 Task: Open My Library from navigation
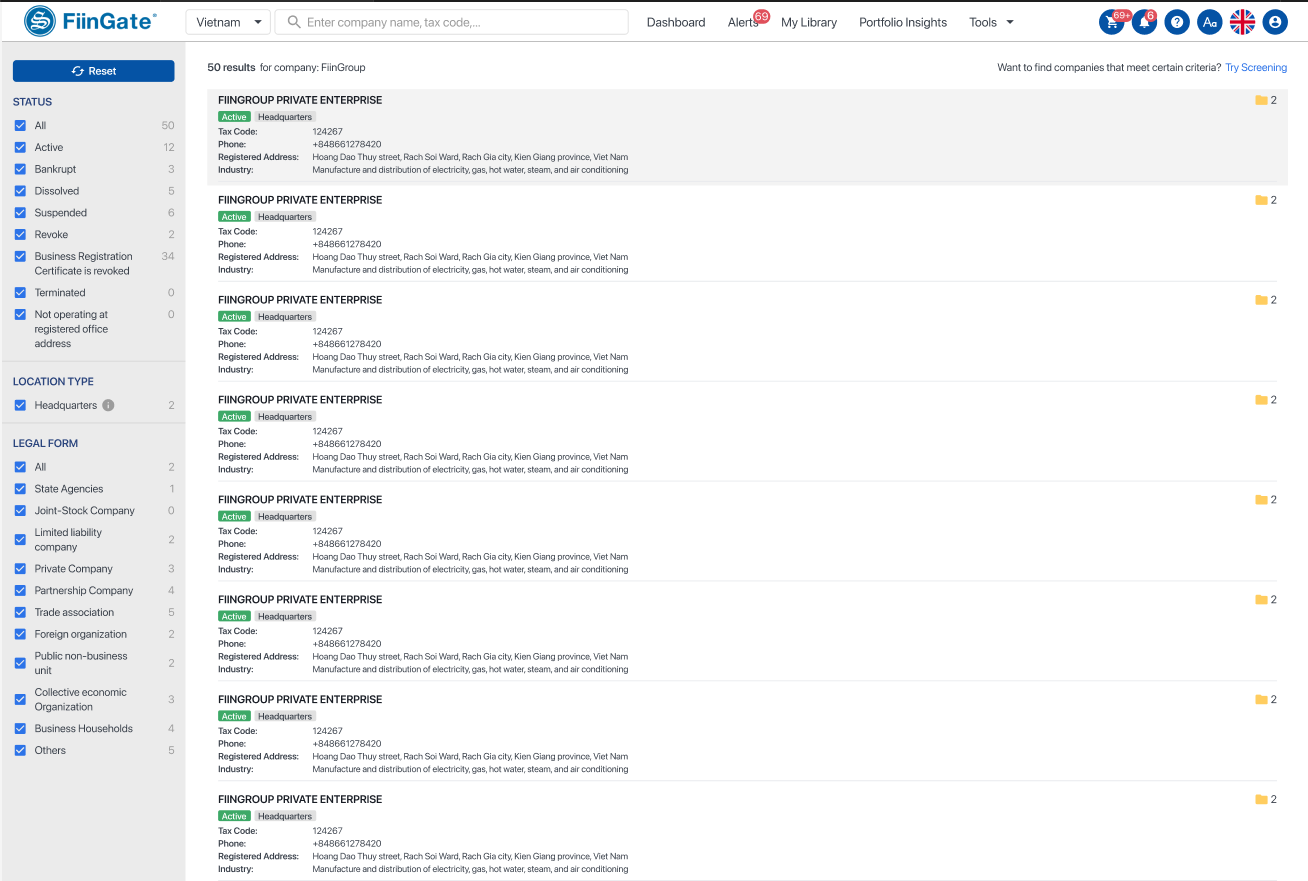[809, 22]
